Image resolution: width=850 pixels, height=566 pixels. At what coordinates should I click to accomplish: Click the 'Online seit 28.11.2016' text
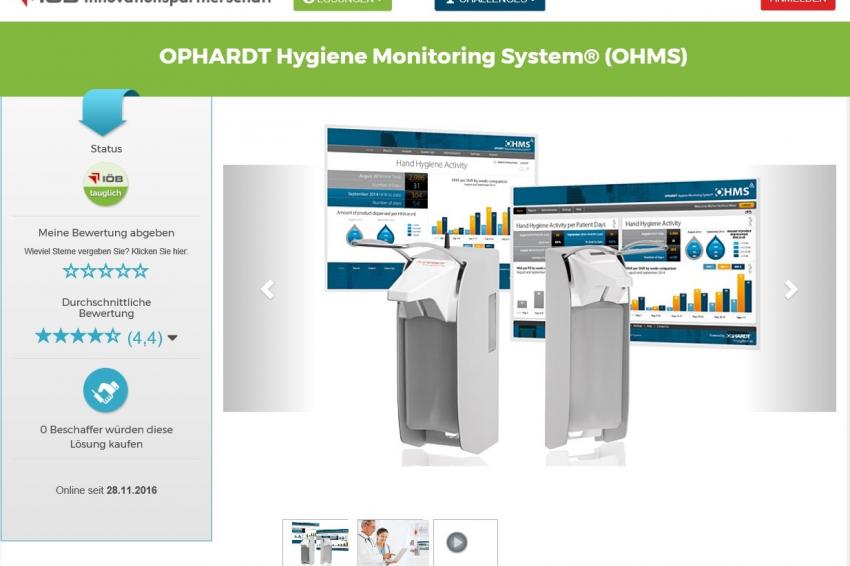[x=106, y=490]
